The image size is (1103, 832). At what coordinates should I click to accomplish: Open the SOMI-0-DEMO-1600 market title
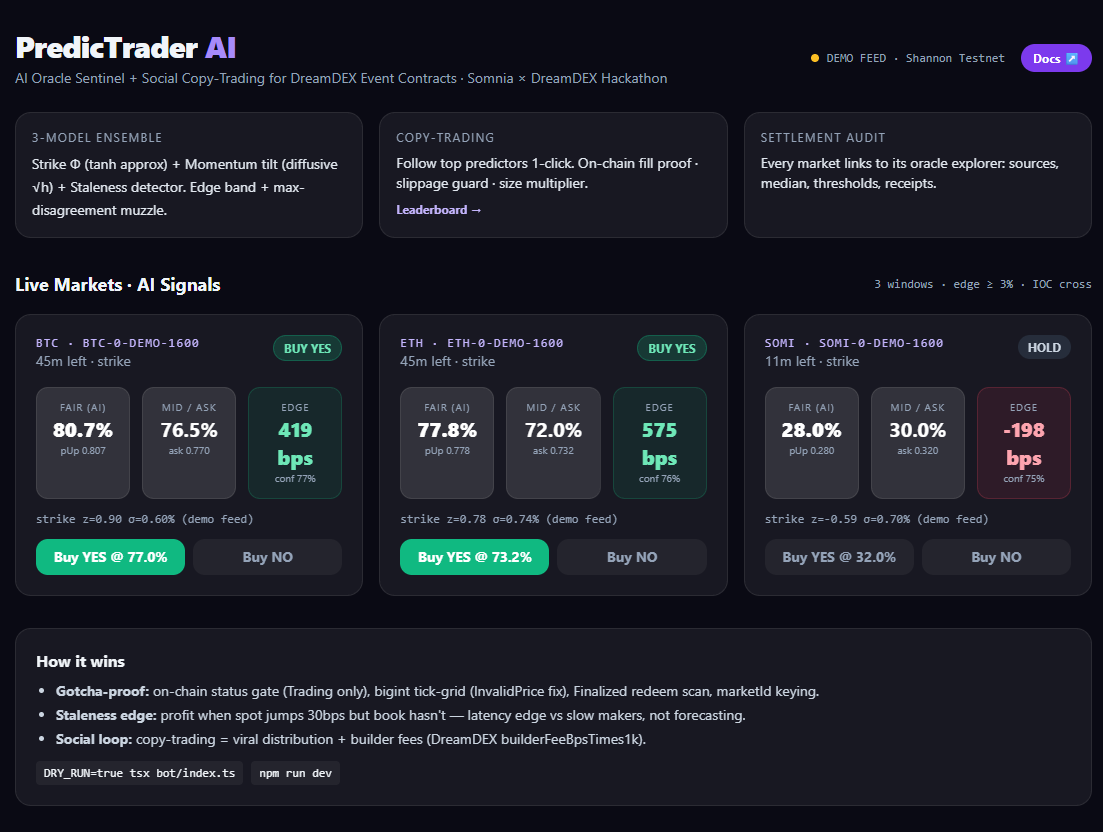point(881,343)
